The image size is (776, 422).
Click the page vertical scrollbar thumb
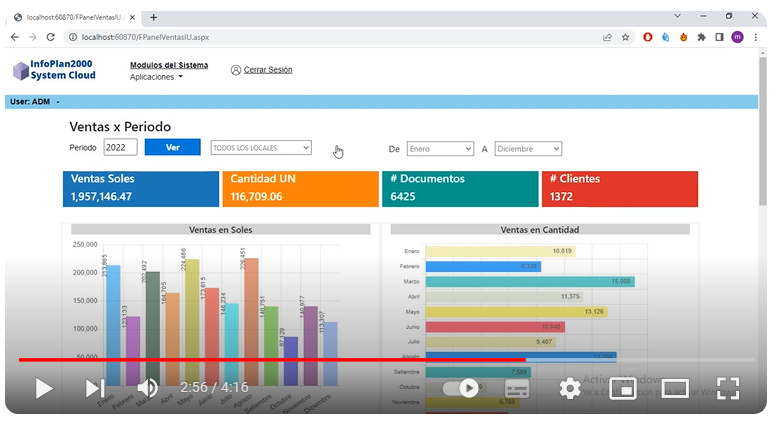pos(763,131)
